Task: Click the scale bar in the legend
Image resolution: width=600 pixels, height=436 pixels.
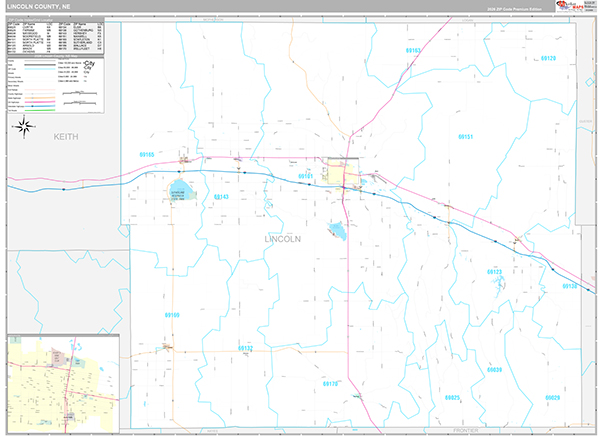Action: (x=75, y=95)
